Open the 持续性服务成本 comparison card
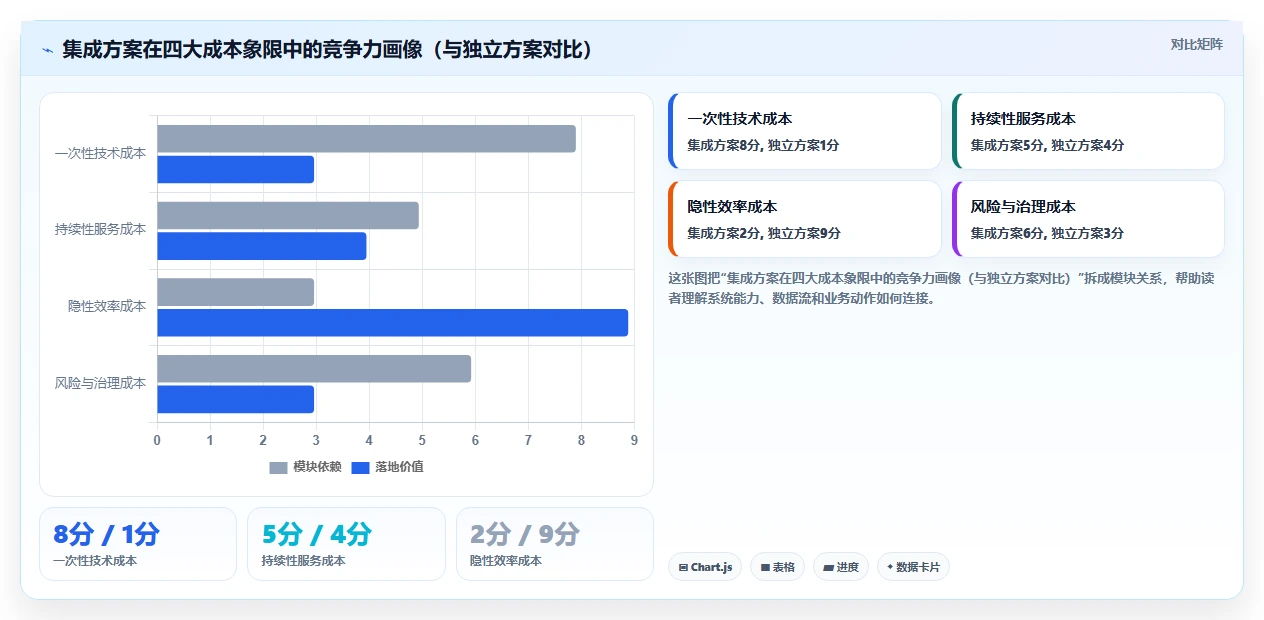This screenshot has width=1264, height=620. point(1088,131)
